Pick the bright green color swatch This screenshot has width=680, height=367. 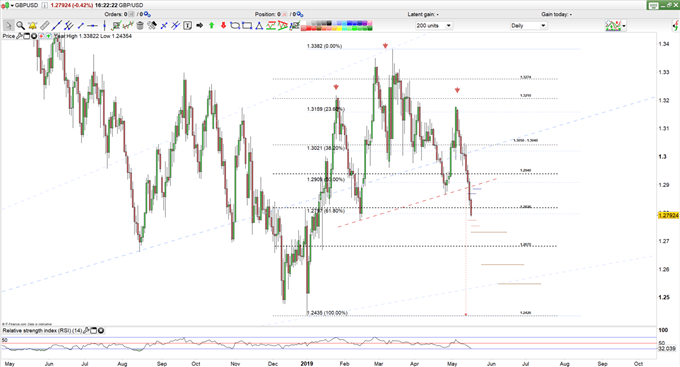(354, 29)
